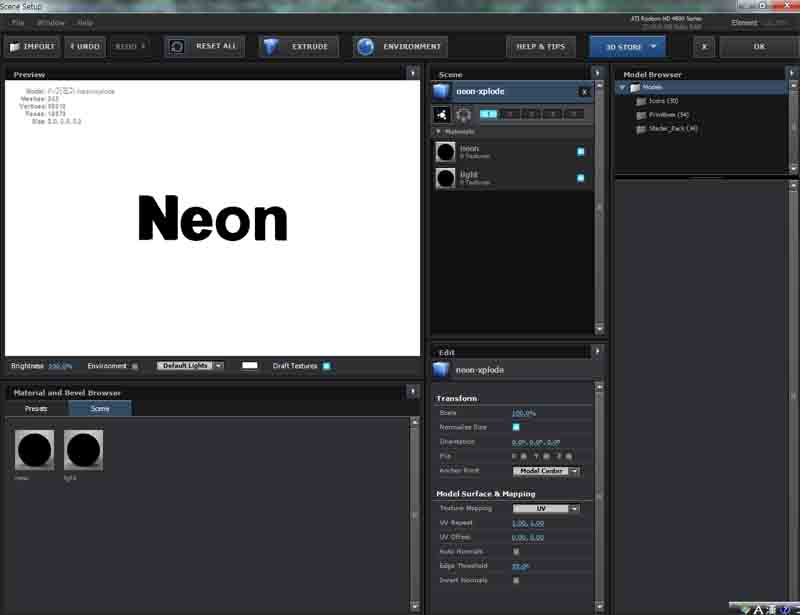Toggle the Neon material enable checkbox
800x615 pixels.
581,152
